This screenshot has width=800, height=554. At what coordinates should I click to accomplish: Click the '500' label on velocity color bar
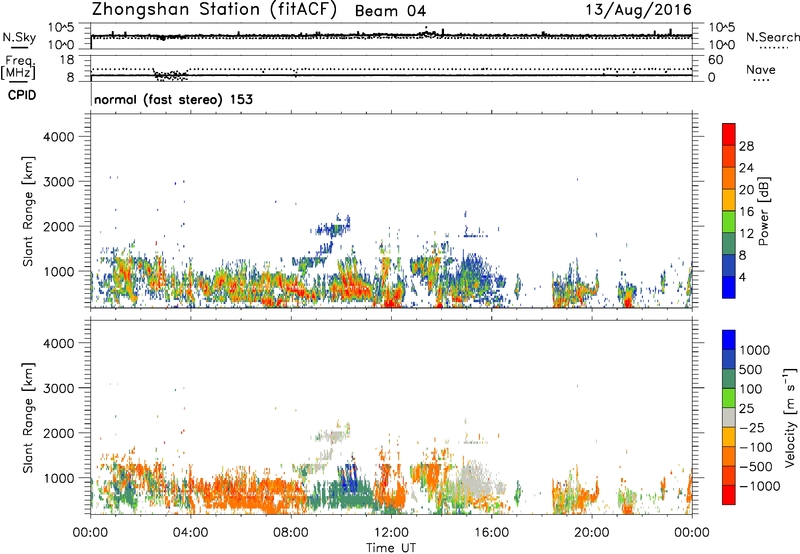pyautogui.click(x=750, y=370)
